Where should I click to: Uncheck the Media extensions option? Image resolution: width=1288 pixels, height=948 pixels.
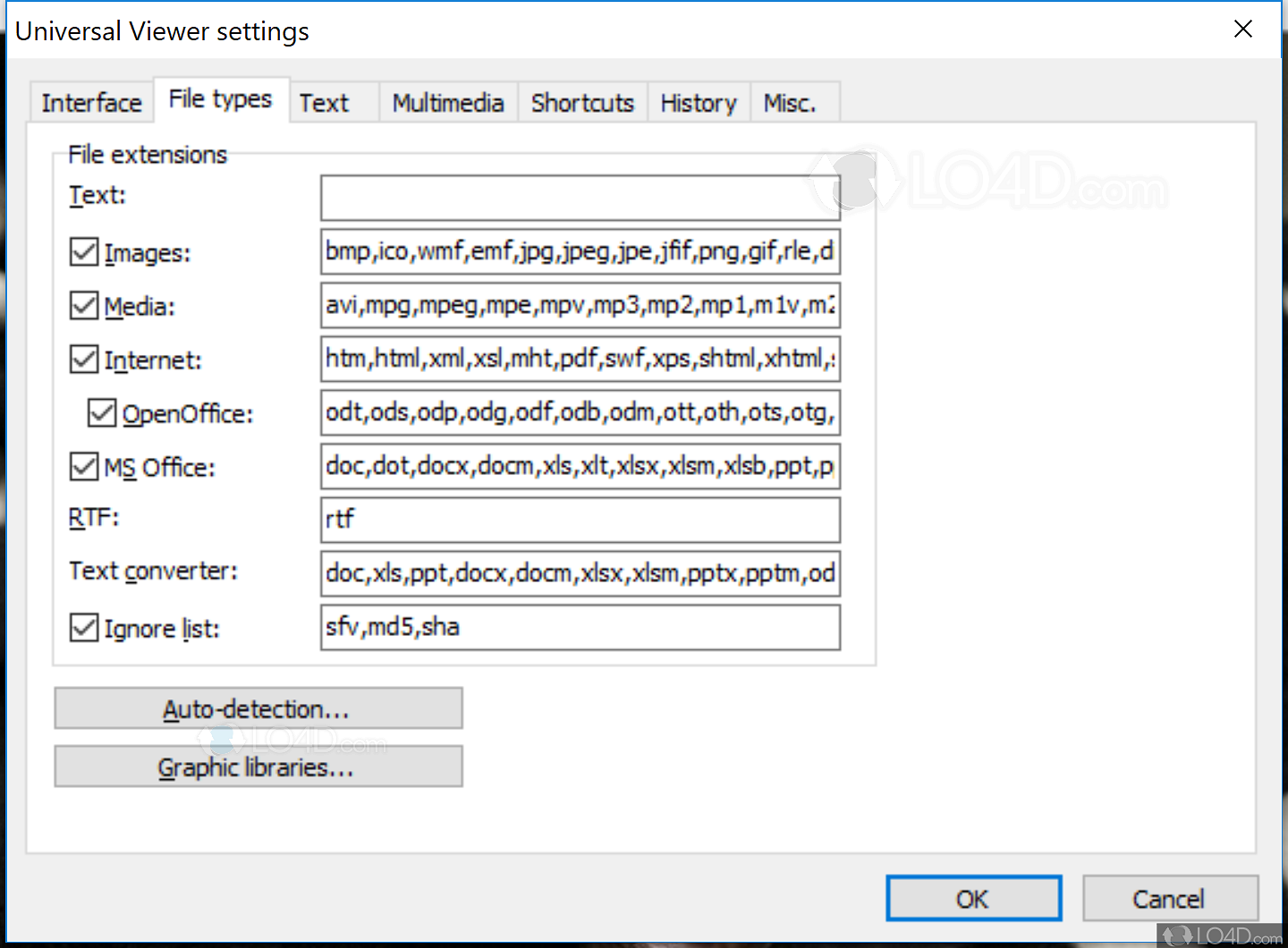click(83, 305)
